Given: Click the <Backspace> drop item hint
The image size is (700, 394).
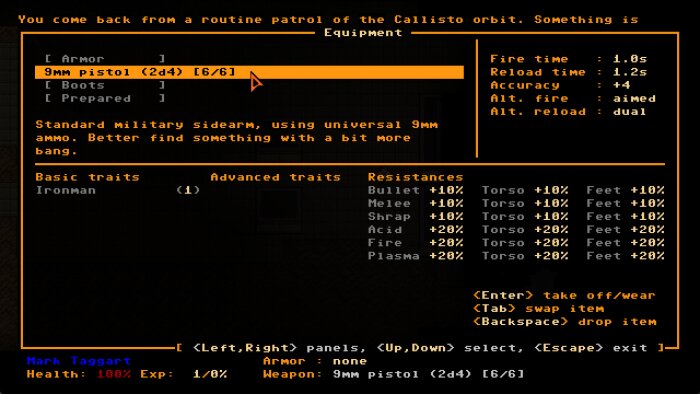Looking at the screenshot, I should [x=565, y=322].
